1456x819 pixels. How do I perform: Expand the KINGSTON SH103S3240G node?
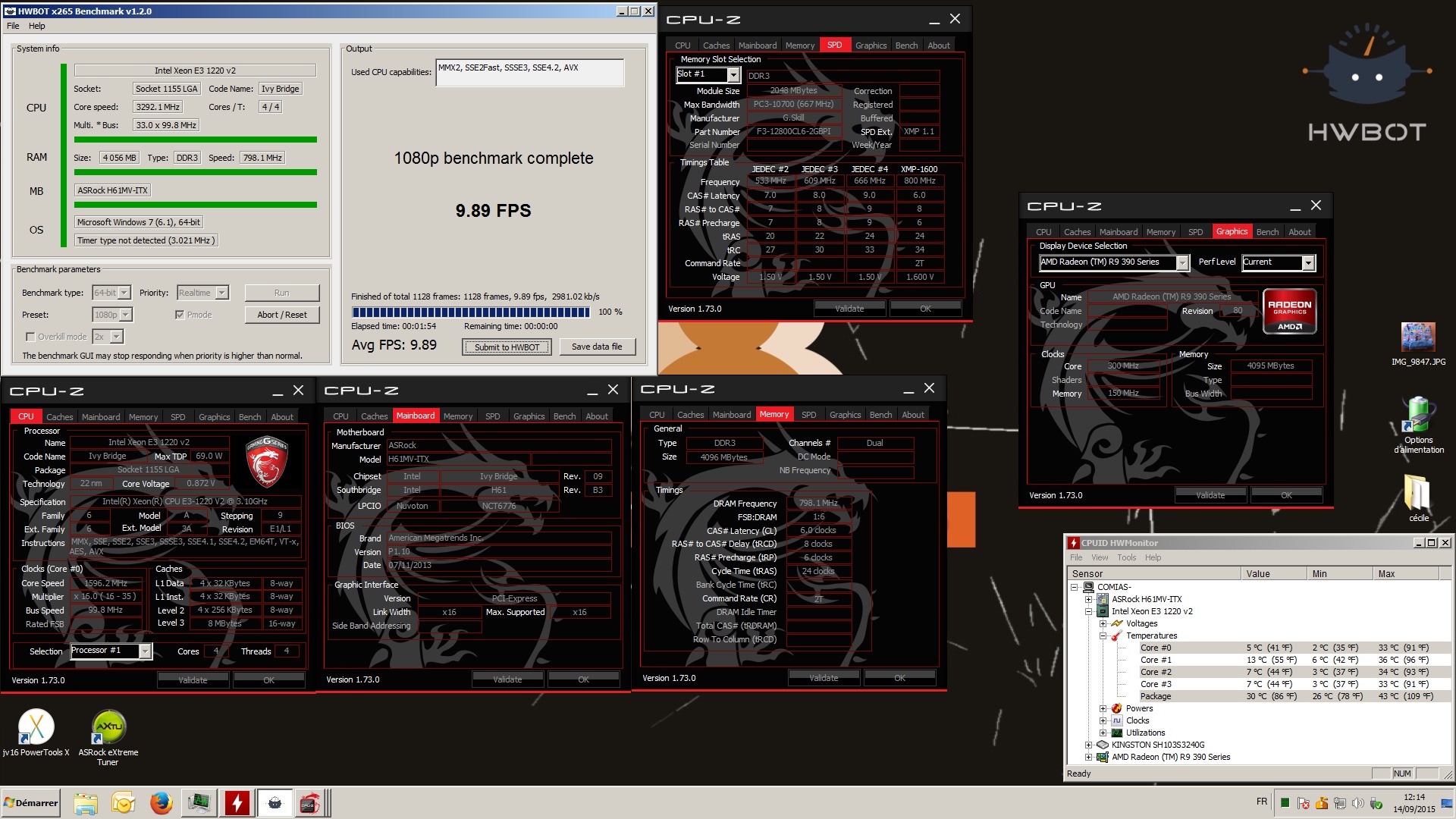[x=1089, y=745]
